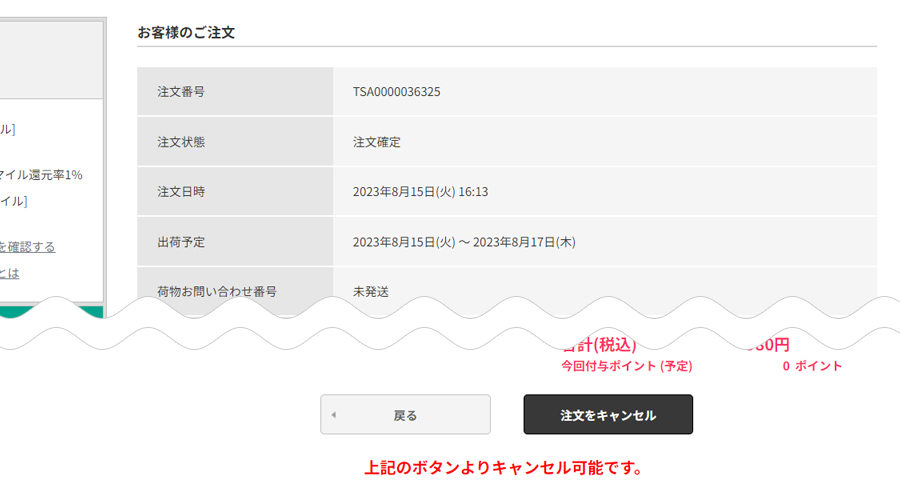Click the 0 ポイント value
This screenshot has height=500, width=900.
(812, 366)
